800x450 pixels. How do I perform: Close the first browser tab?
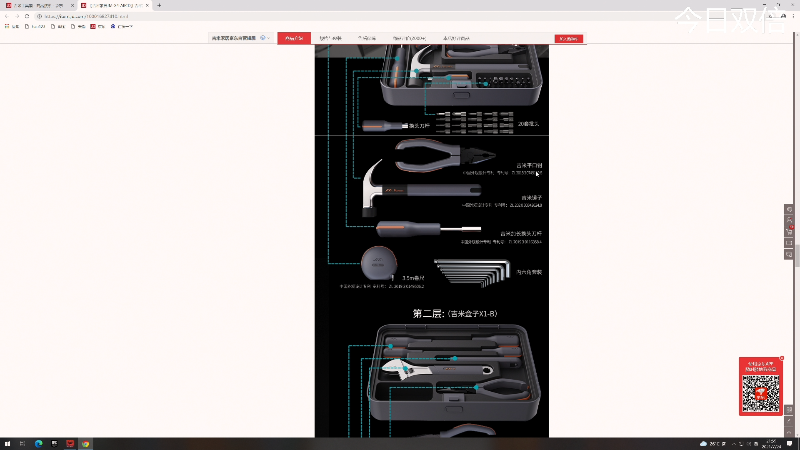[72, 5]
